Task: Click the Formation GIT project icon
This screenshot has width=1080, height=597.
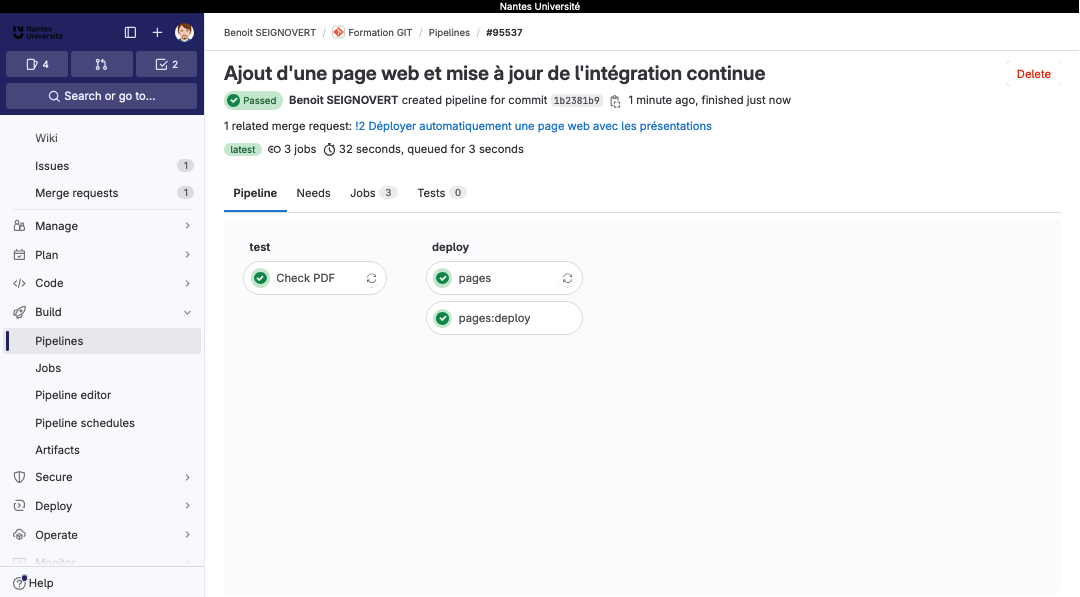Action: click(338, 32)
